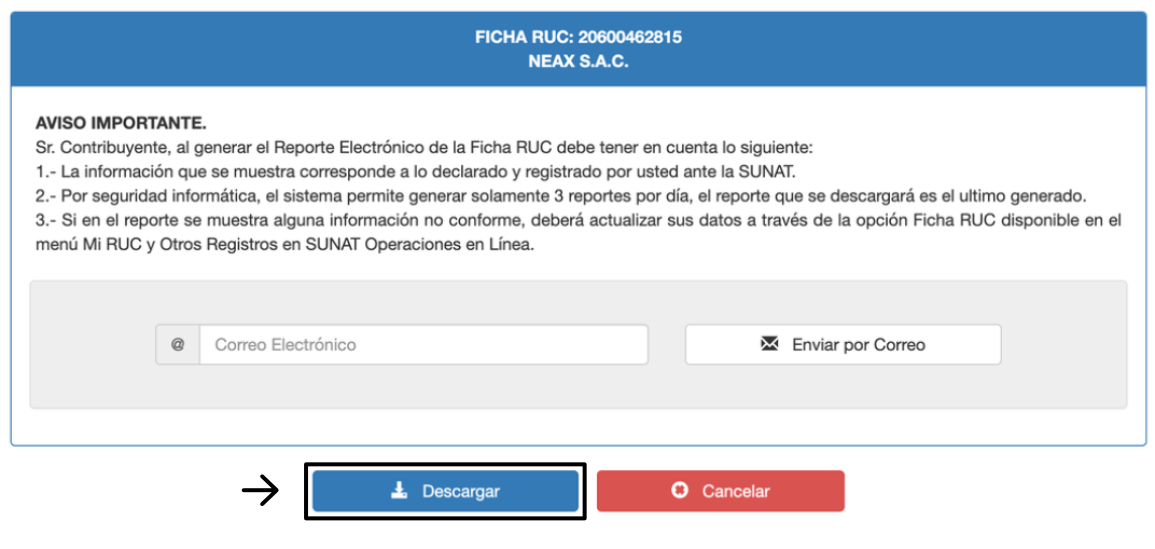Click the download icon on Descargar
This screenshot has width=1155, height=549.
pos(399,491)
